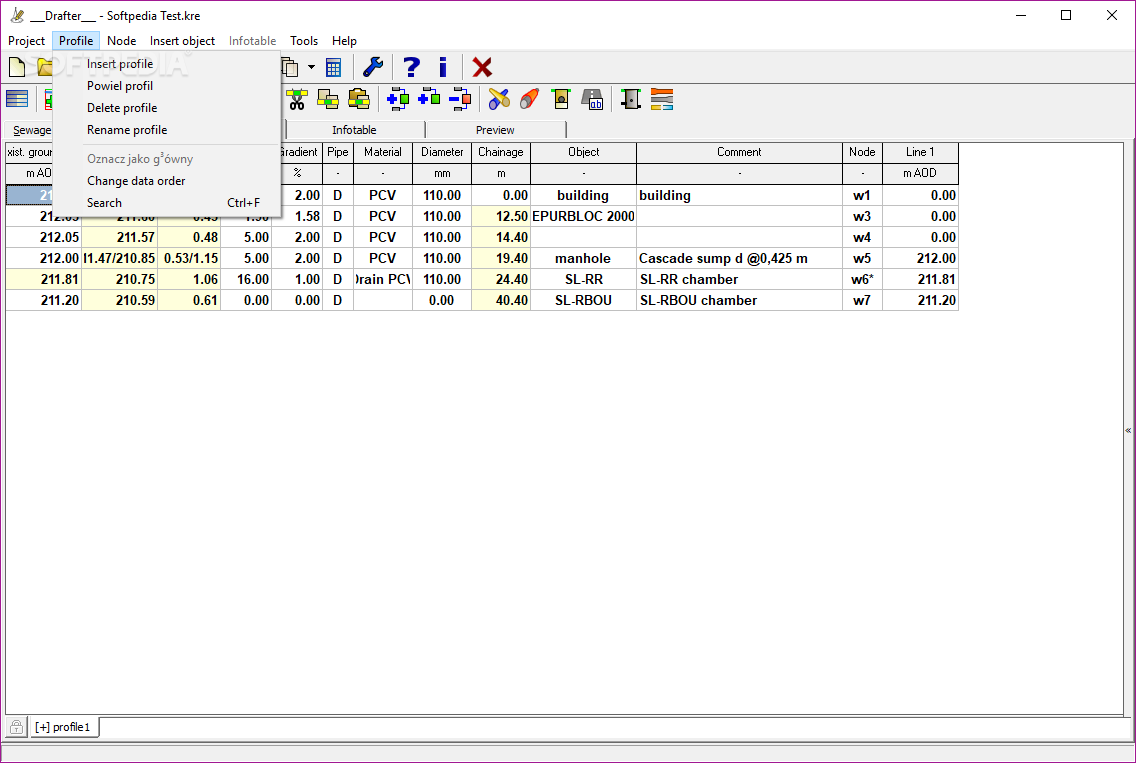Click the red X exit icon
The width and height of the screenshot is (1136, 763).
[482, 67]
